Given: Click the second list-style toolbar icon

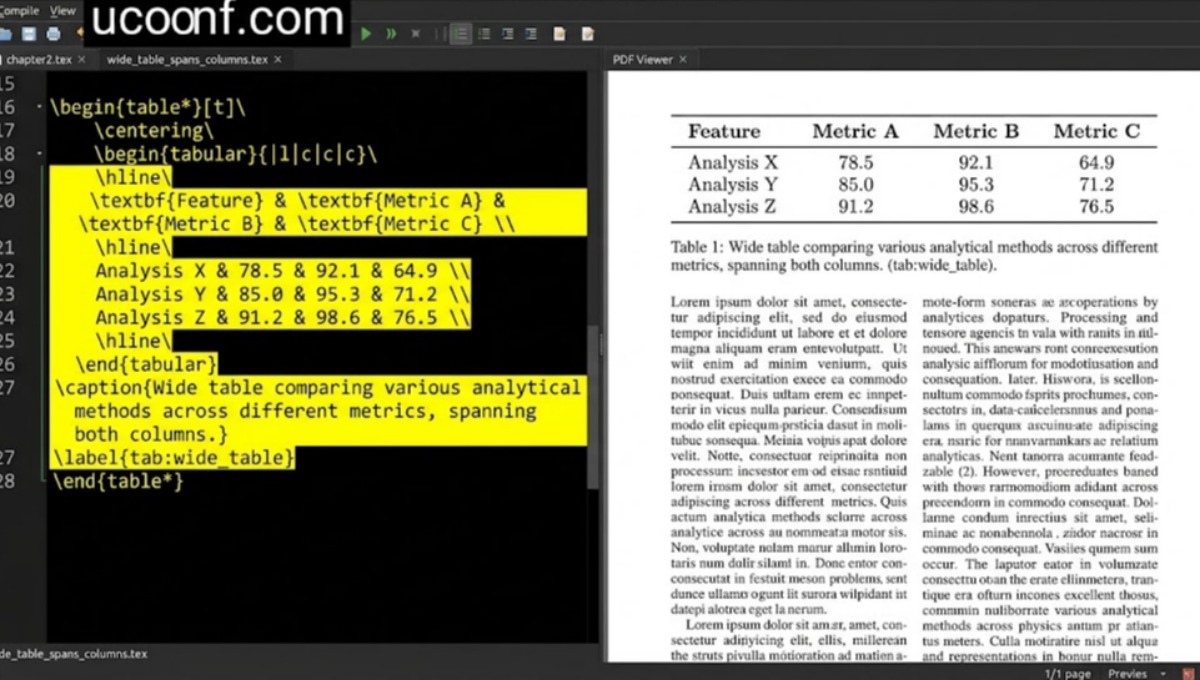Looking at the screenshot, I should coord(484,34).
